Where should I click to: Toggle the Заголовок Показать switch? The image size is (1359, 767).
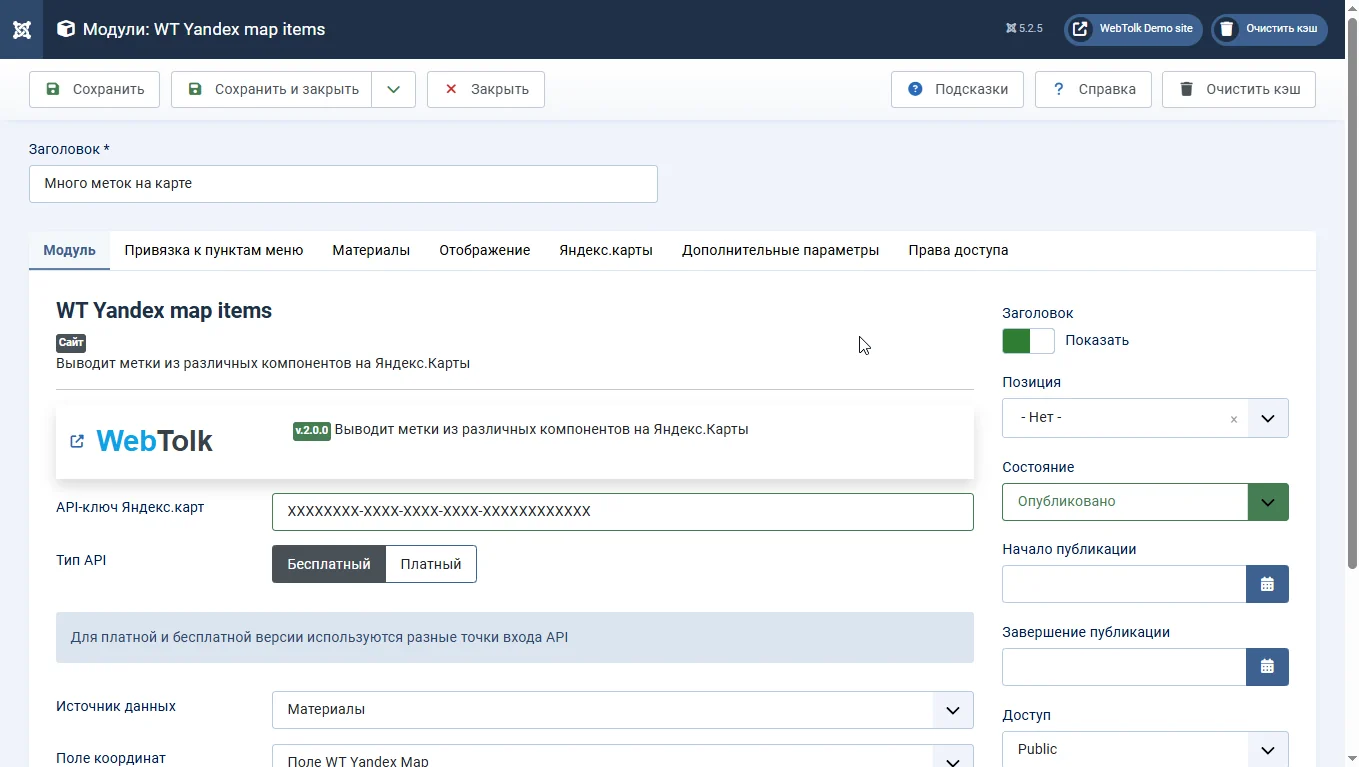1028,341
